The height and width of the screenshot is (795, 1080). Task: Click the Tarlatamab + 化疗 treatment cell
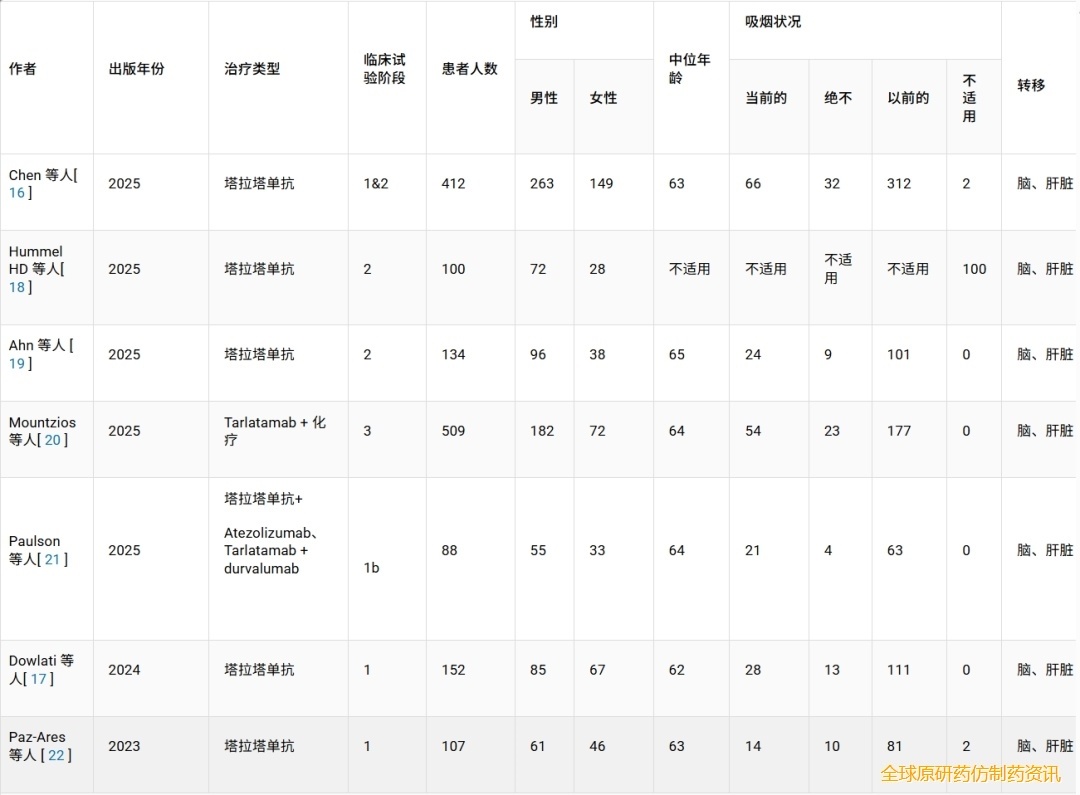click(x=275, y=431)
